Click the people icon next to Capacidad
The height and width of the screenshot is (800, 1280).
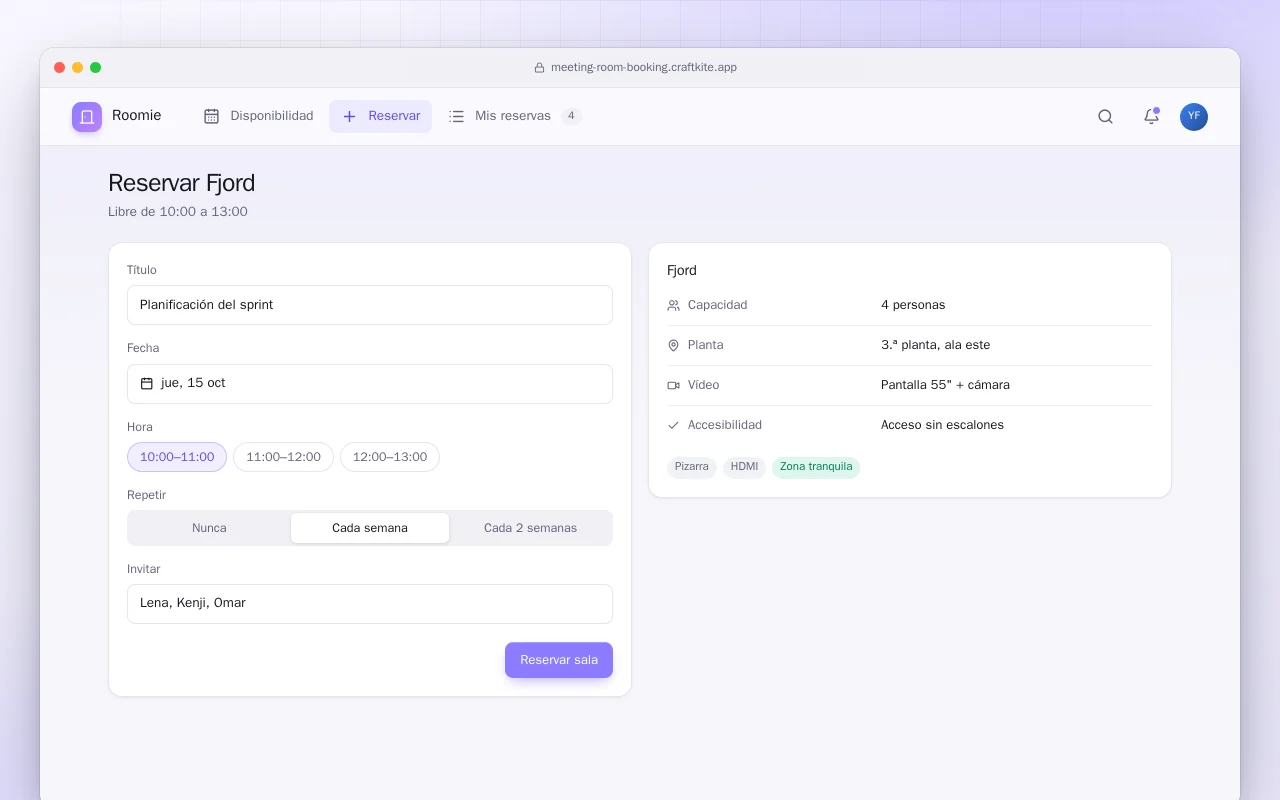673,305
